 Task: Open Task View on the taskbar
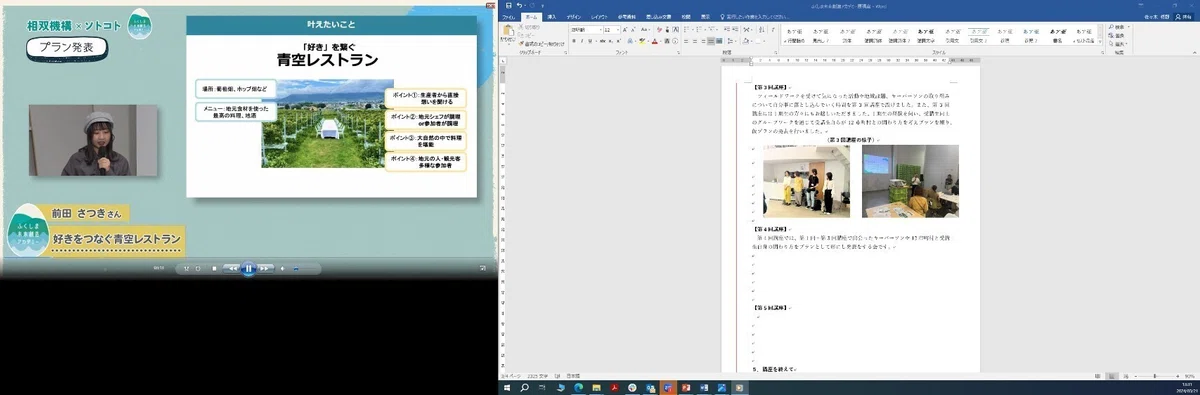[x=542, y=388]
